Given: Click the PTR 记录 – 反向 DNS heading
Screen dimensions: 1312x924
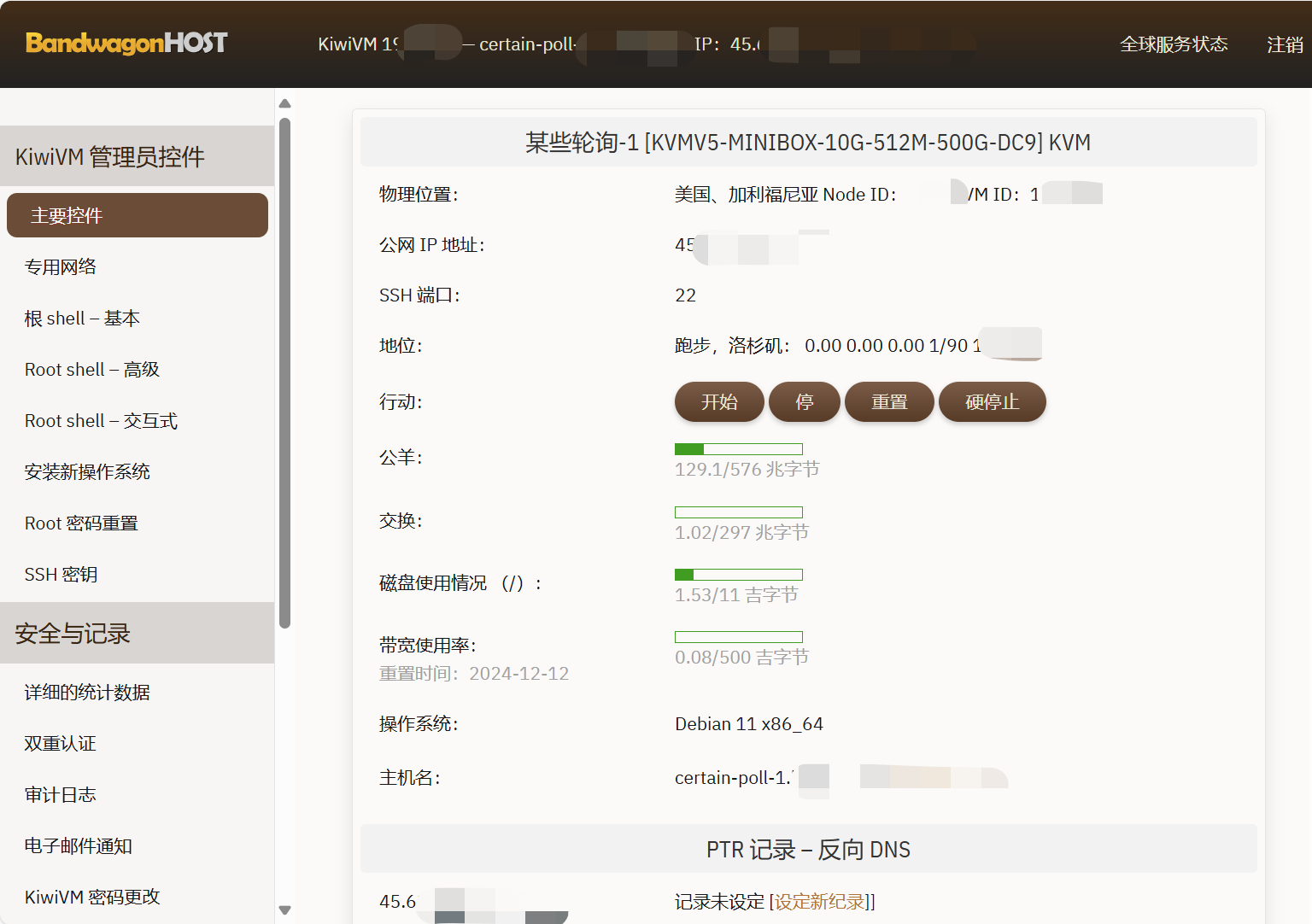Looking at the screenshot, I should click(808, 850).
